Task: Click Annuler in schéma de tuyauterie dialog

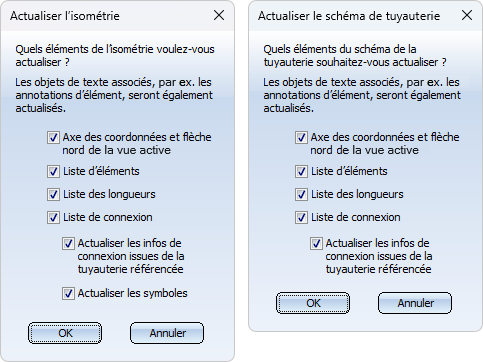Action: [415, 303]
